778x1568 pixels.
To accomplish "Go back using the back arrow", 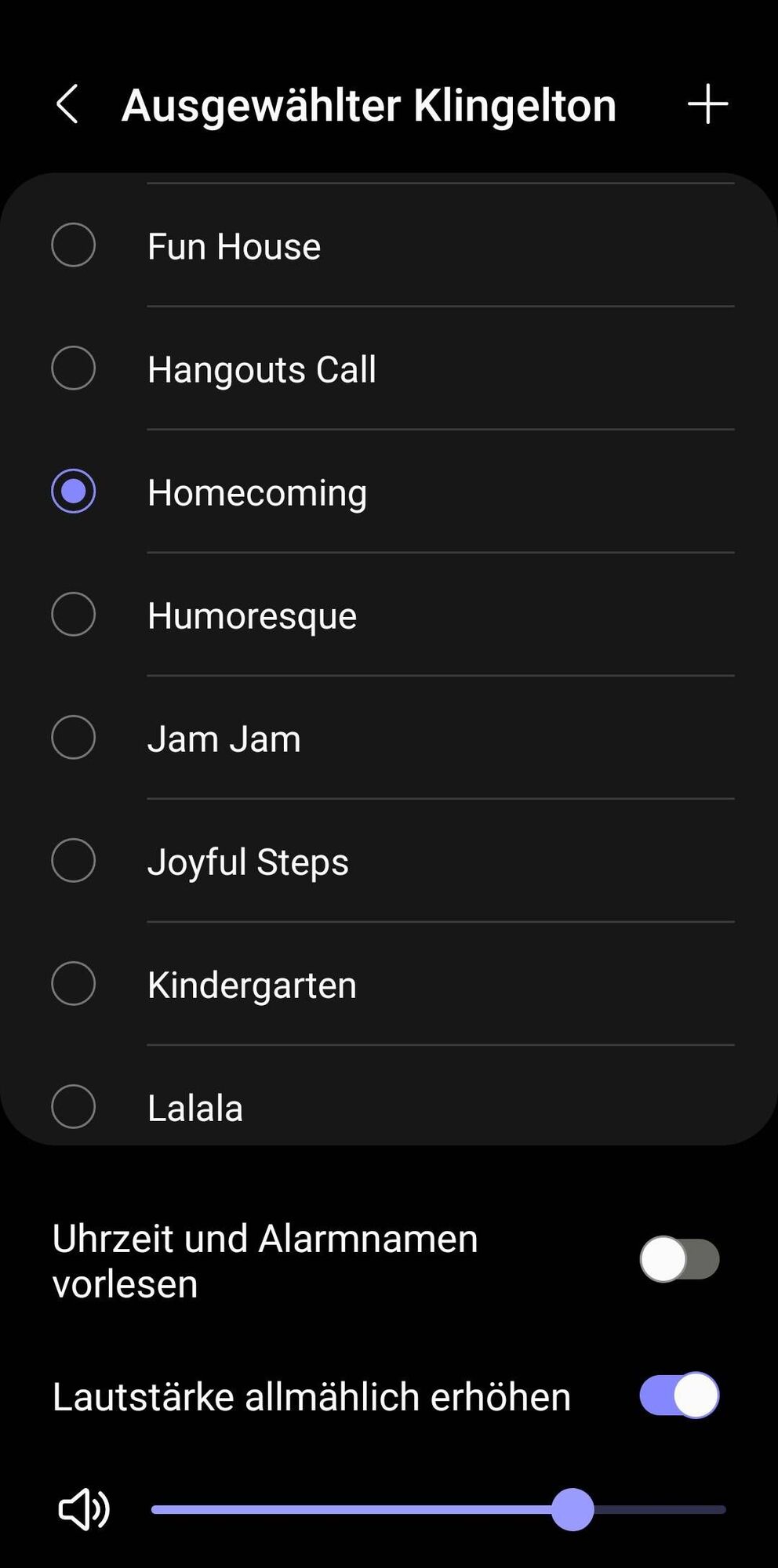I will pyautogui.click(x=67, y=104).
